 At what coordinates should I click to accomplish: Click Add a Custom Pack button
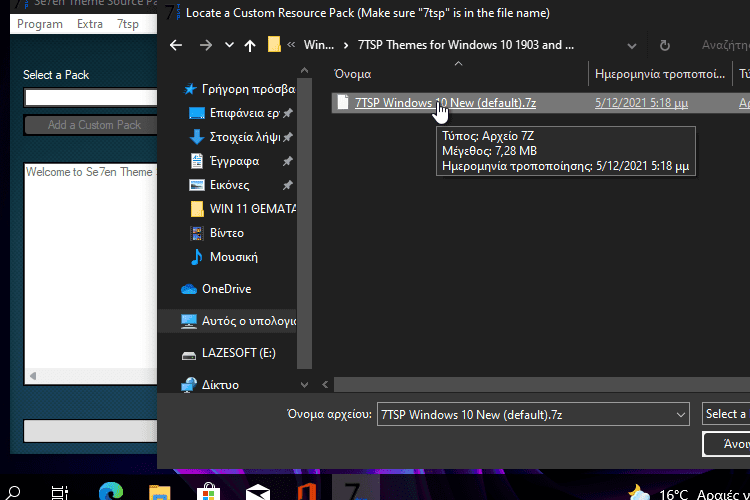coord(92,125)
